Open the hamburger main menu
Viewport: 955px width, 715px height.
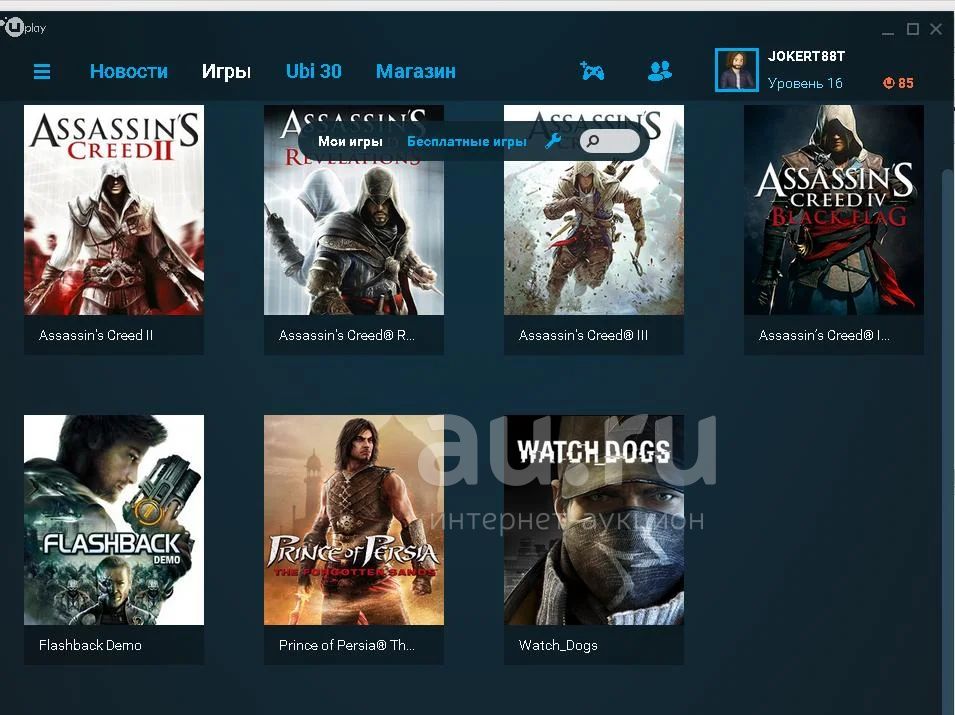[x=41, y=72]
